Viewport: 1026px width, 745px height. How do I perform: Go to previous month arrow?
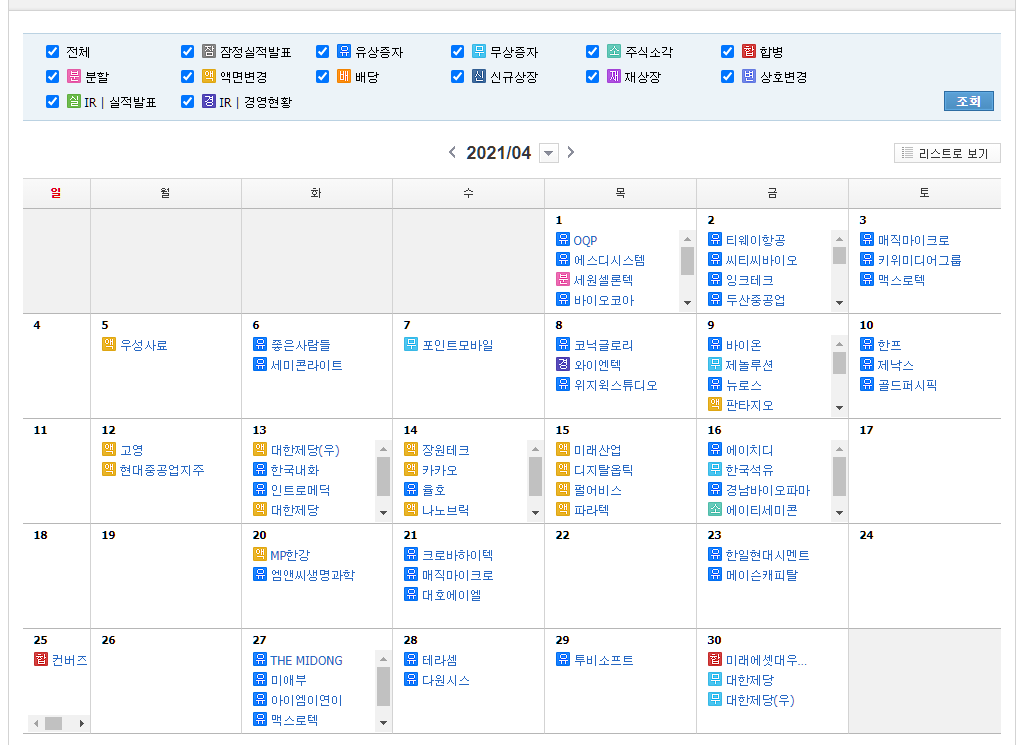click(x=452, y=152)
